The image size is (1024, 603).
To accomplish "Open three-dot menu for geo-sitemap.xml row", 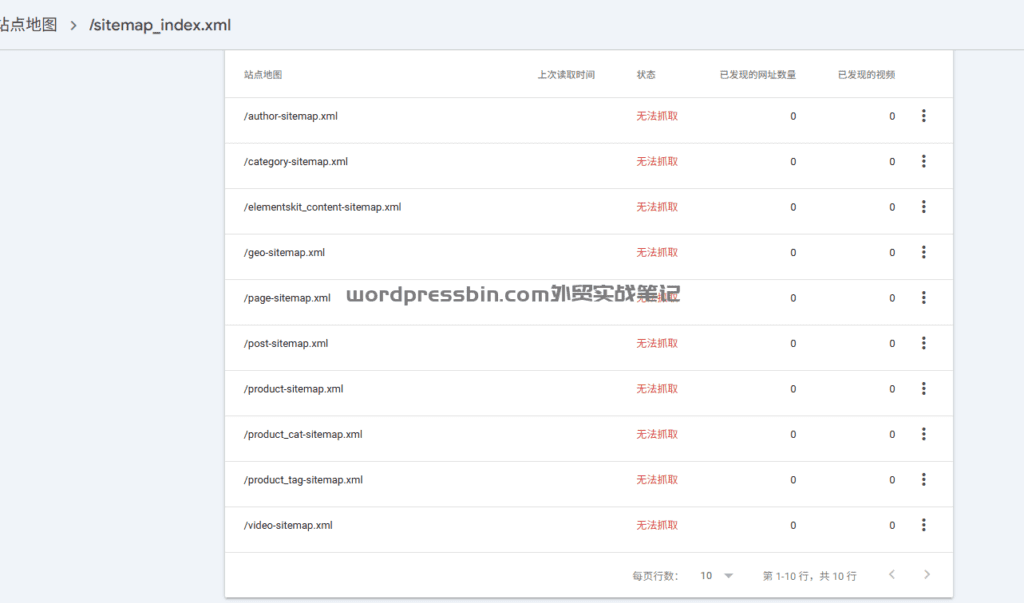I will click(x=923, y=253).
